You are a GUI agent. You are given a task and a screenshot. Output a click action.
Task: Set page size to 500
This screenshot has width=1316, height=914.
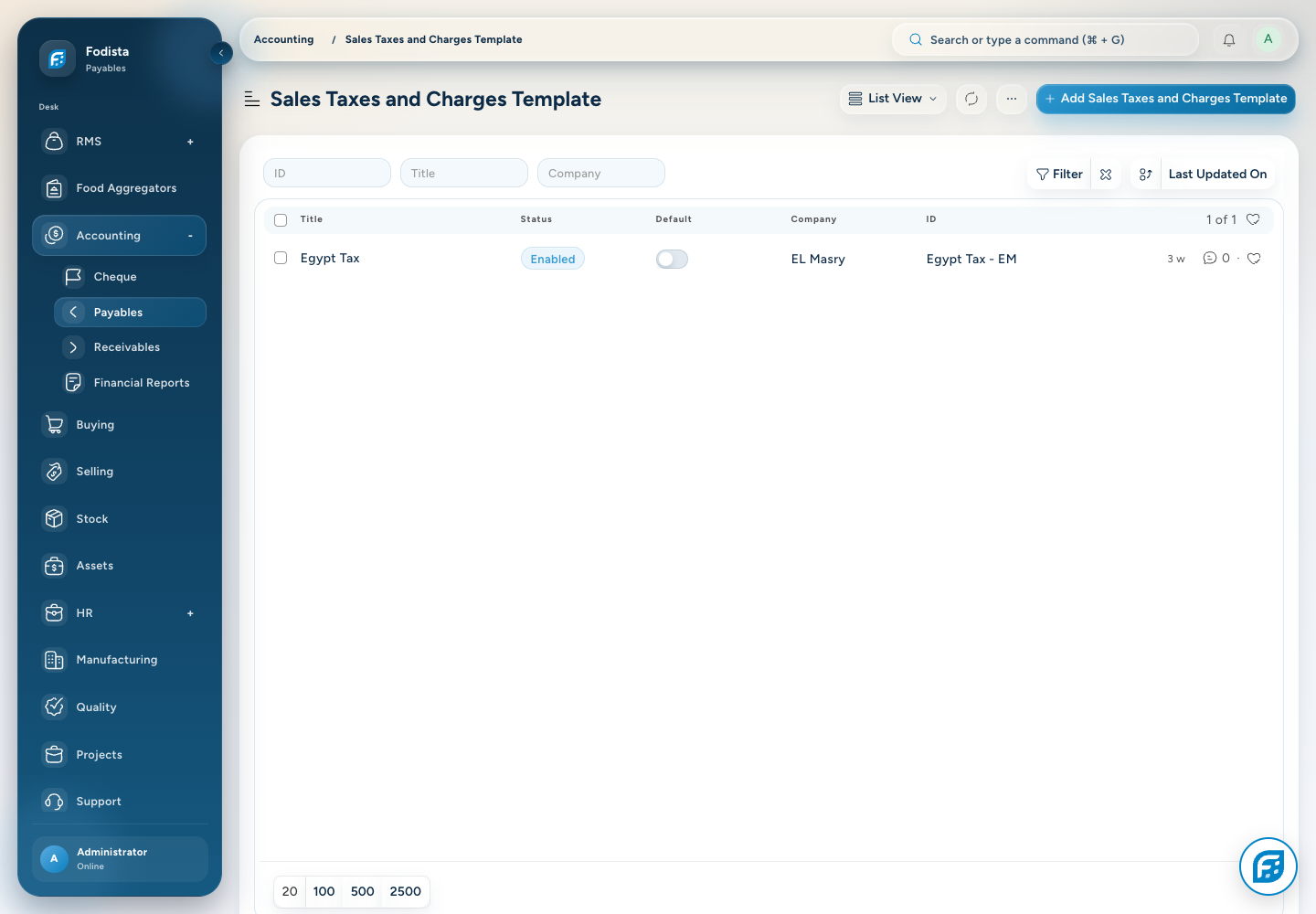click(363, 891)
